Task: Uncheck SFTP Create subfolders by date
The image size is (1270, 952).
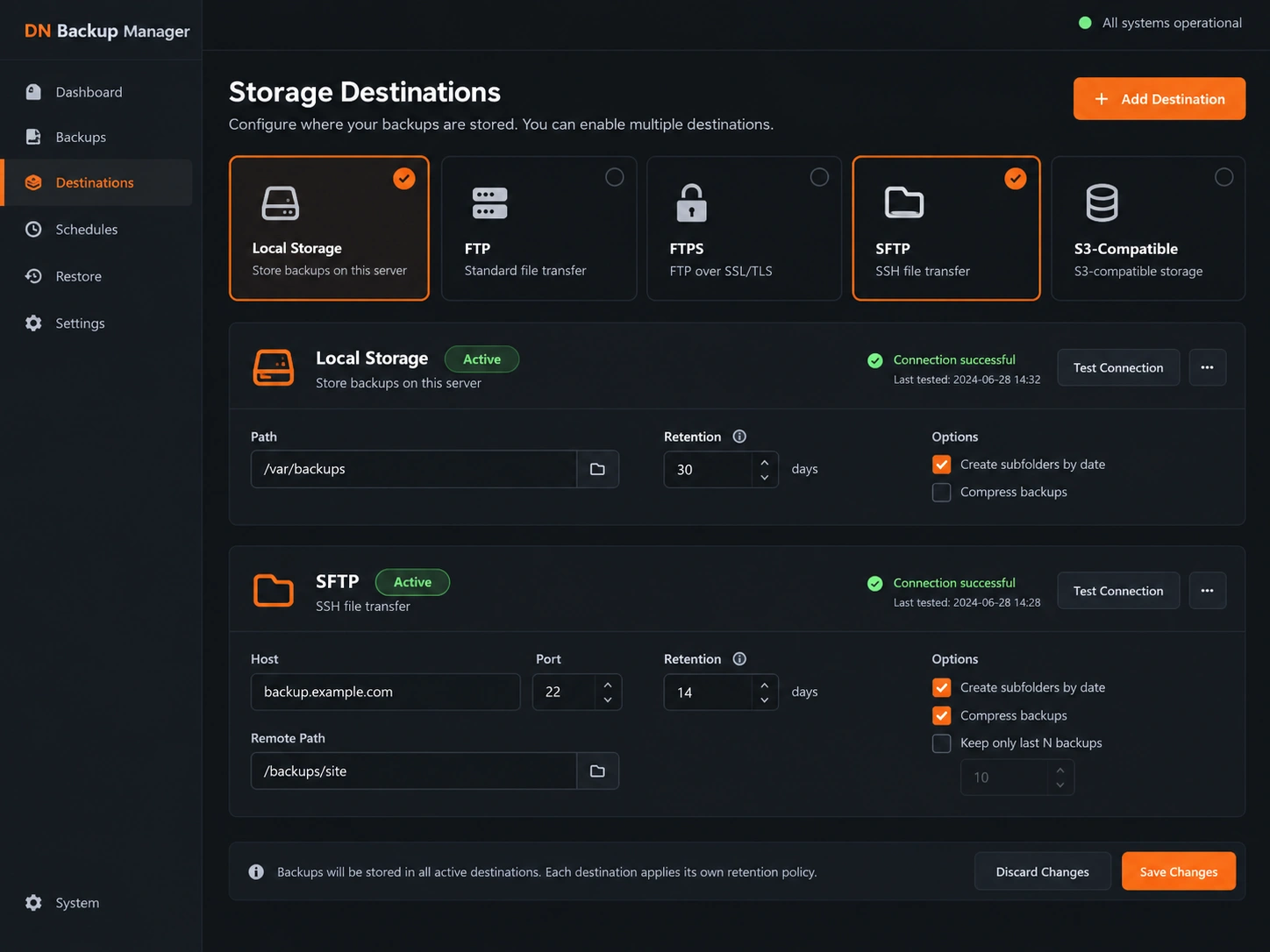Action: pyautogui.click(x=941, y=687)
